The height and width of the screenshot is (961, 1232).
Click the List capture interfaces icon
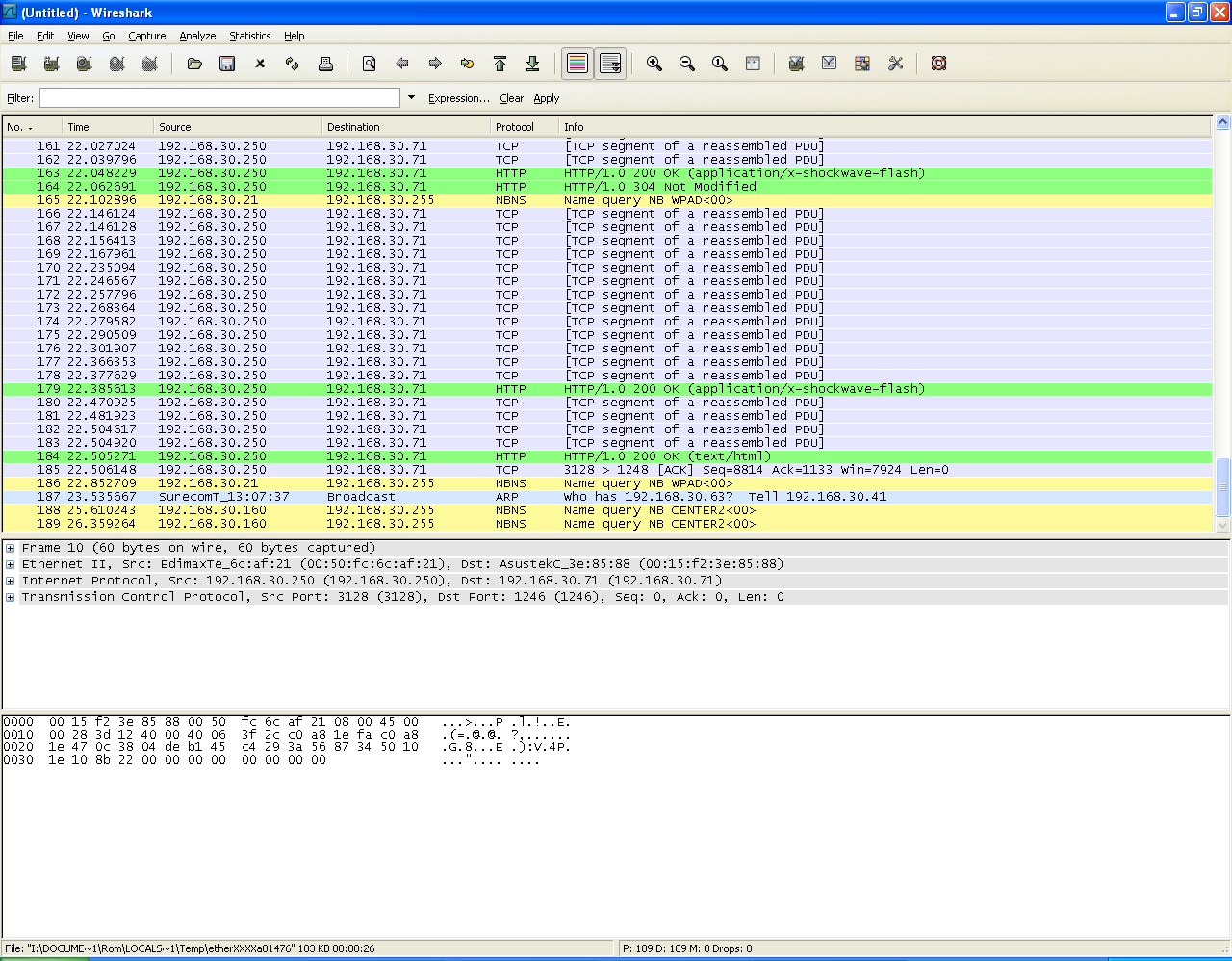pyautogui.click(x=18, y=64)
